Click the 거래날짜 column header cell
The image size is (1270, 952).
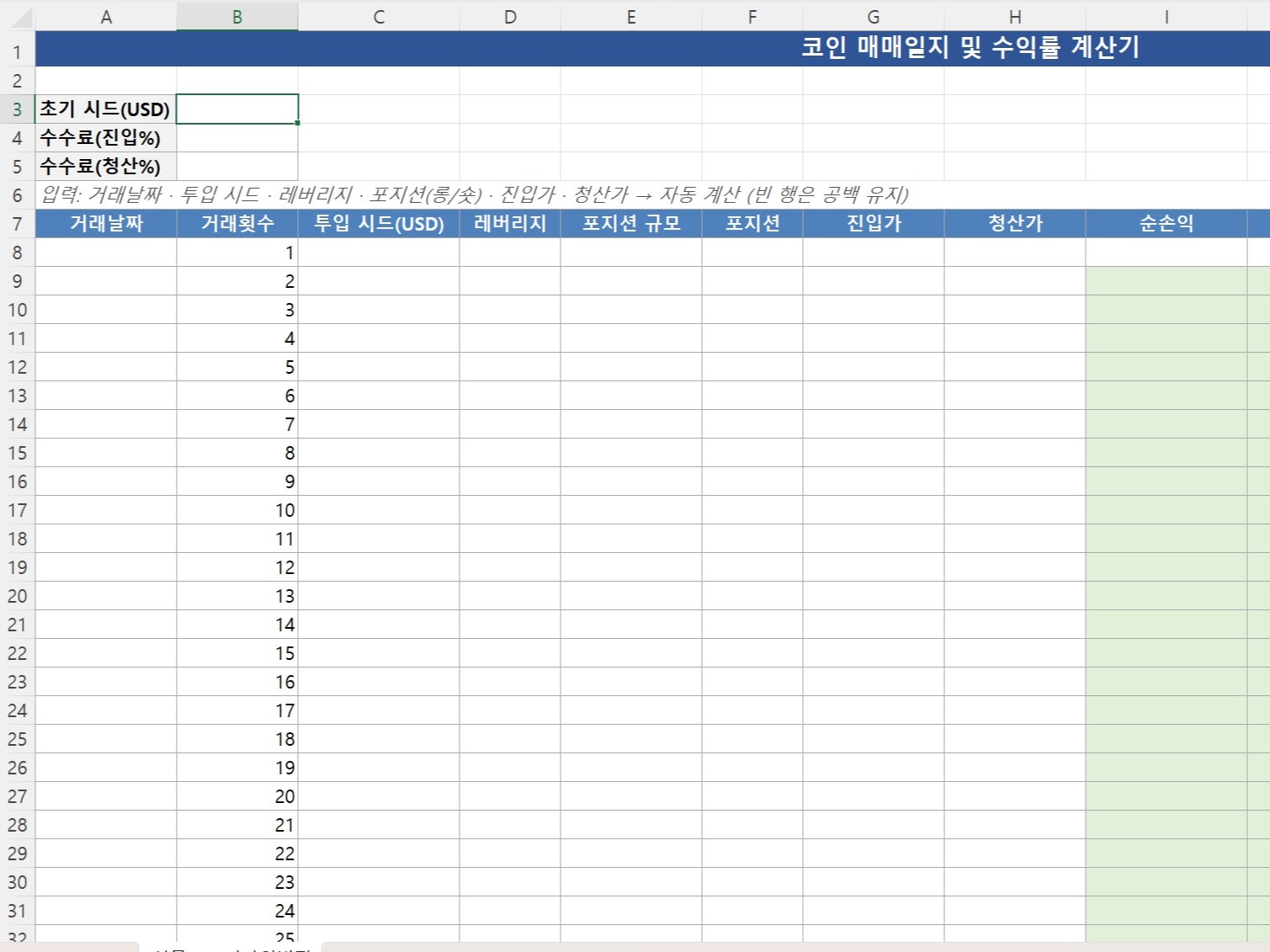point(106,224)
